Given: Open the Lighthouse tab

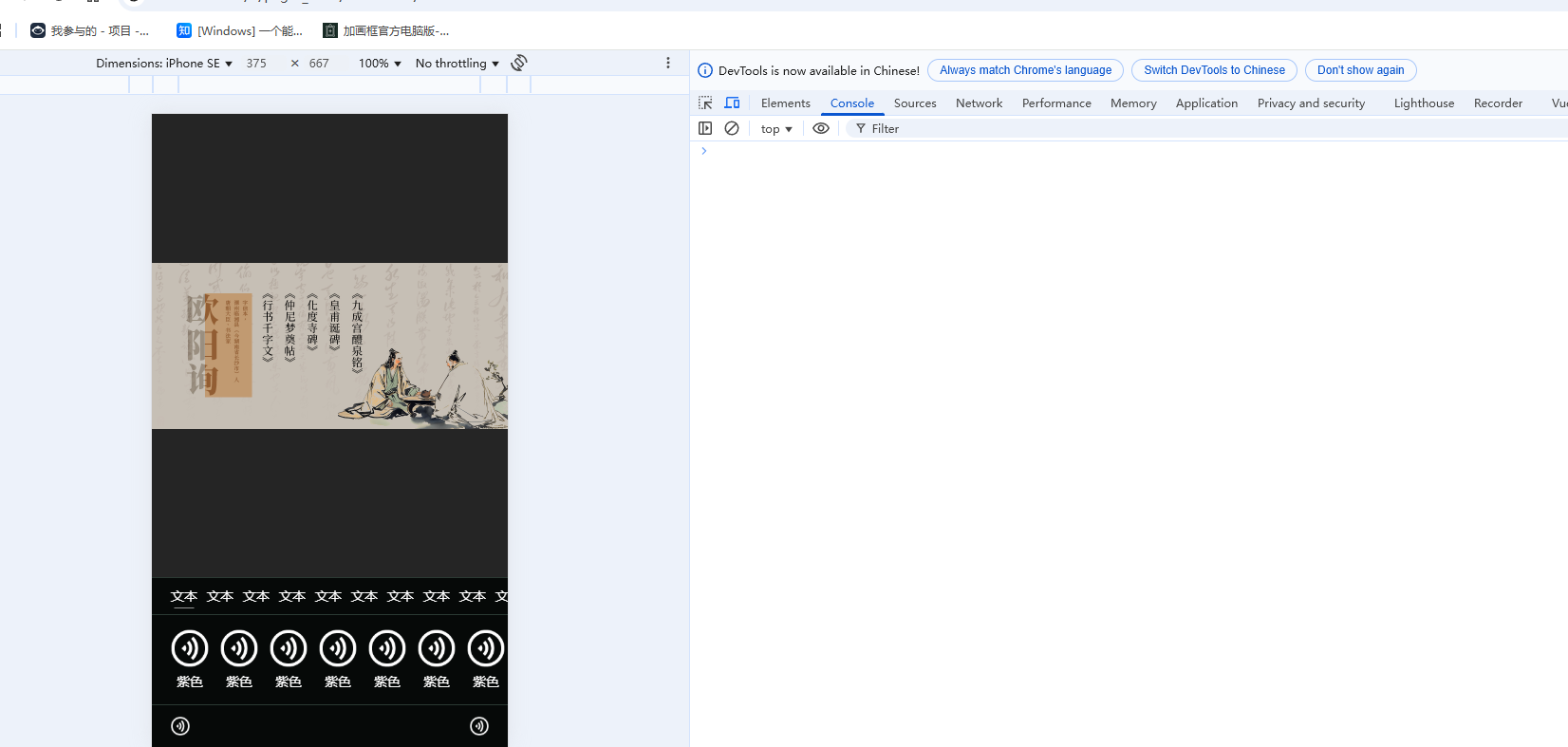Looking at the screenshot, I should pos(1424,103).
